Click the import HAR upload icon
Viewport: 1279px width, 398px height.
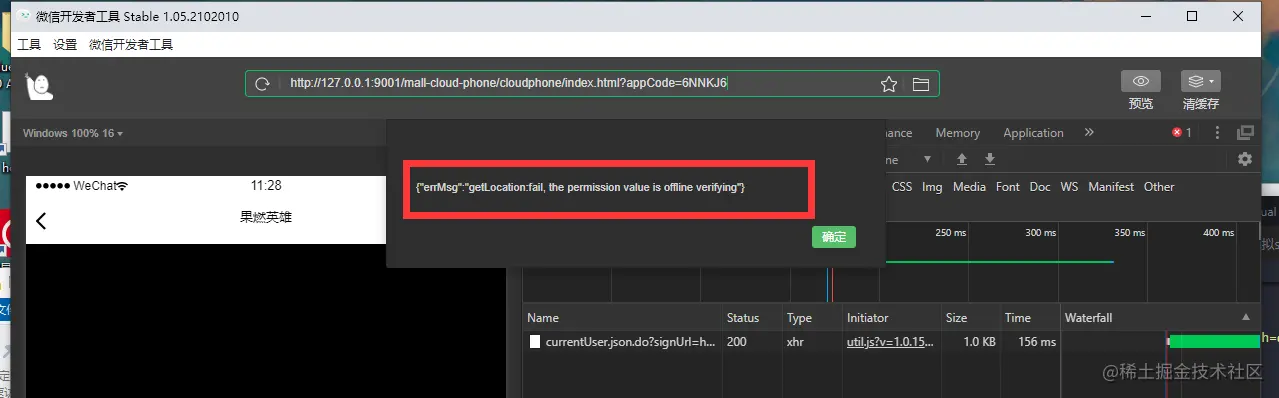(x=962, y=159)
